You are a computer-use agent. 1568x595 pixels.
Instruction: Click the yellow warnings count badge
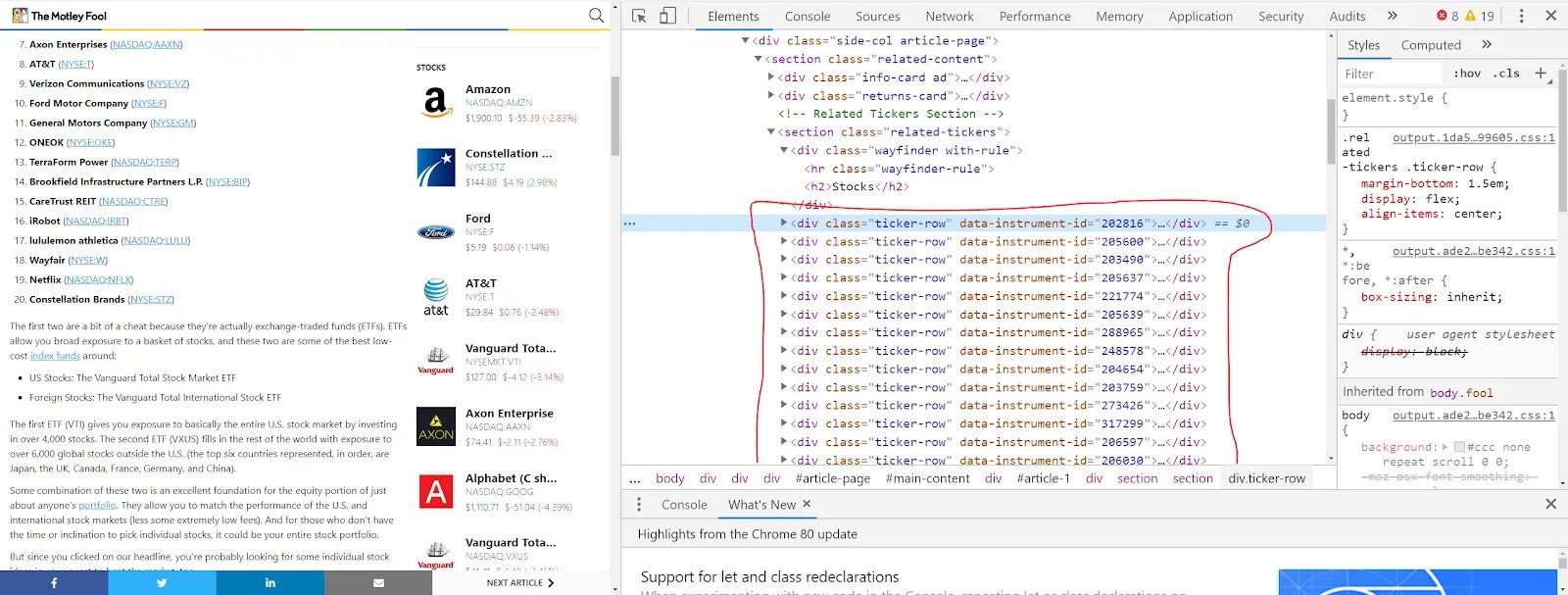click(x=1480, y=16)
